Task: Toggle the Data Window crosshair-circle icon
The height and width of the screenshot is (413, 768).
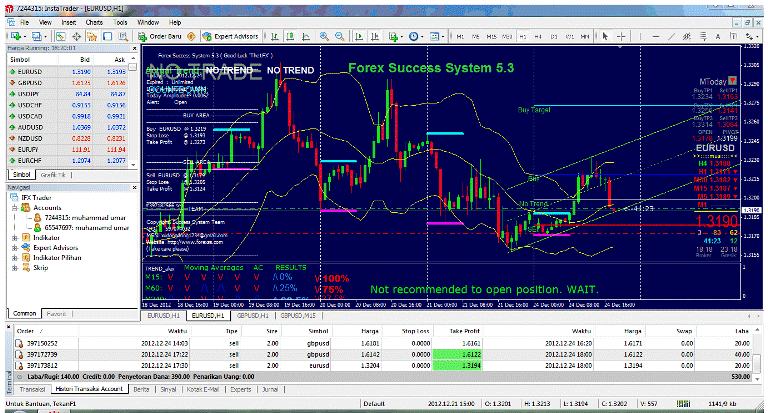Action: [76, 36]
